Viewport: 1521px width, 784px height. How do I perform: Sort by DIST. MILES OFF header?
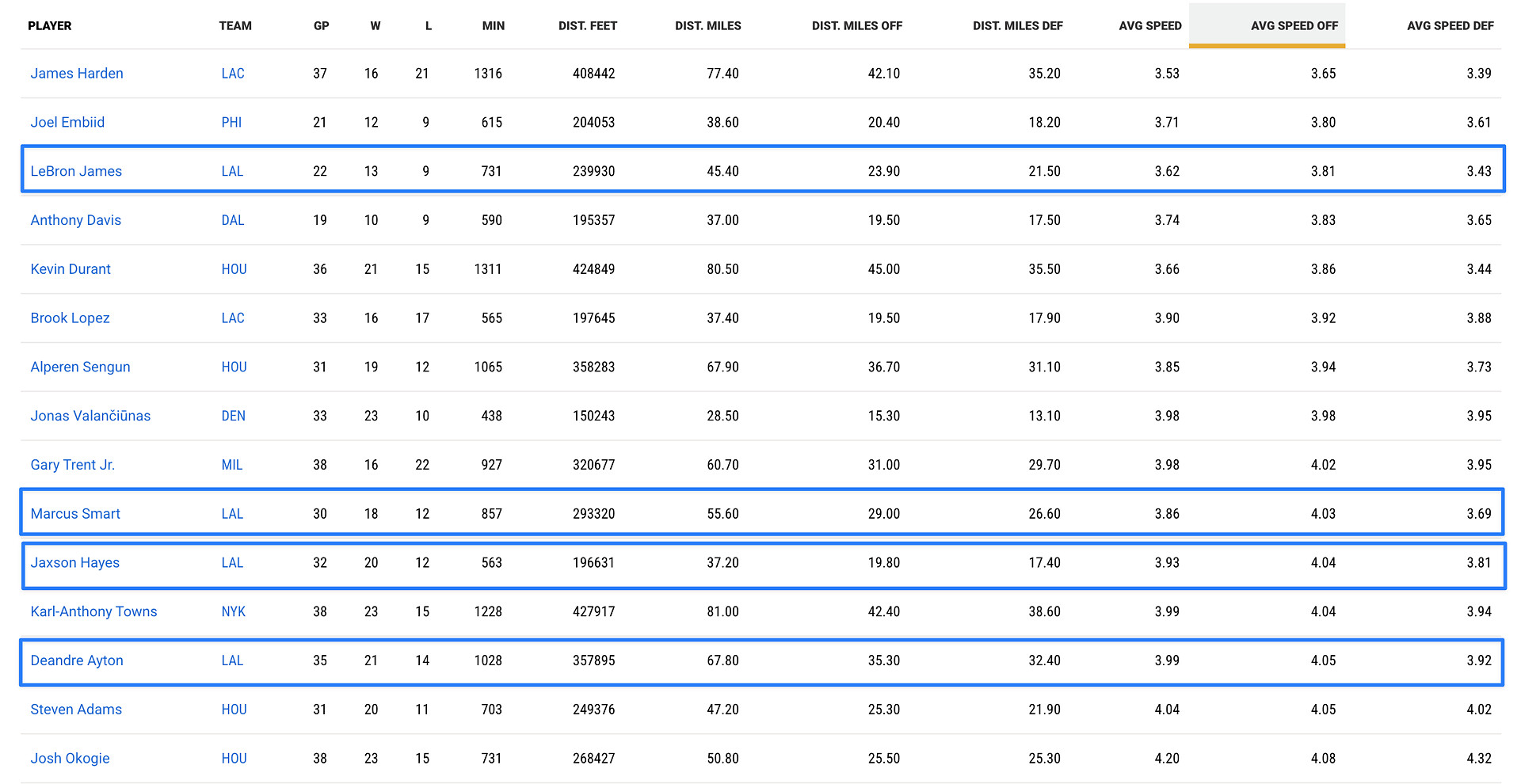[x=857, y=26]
